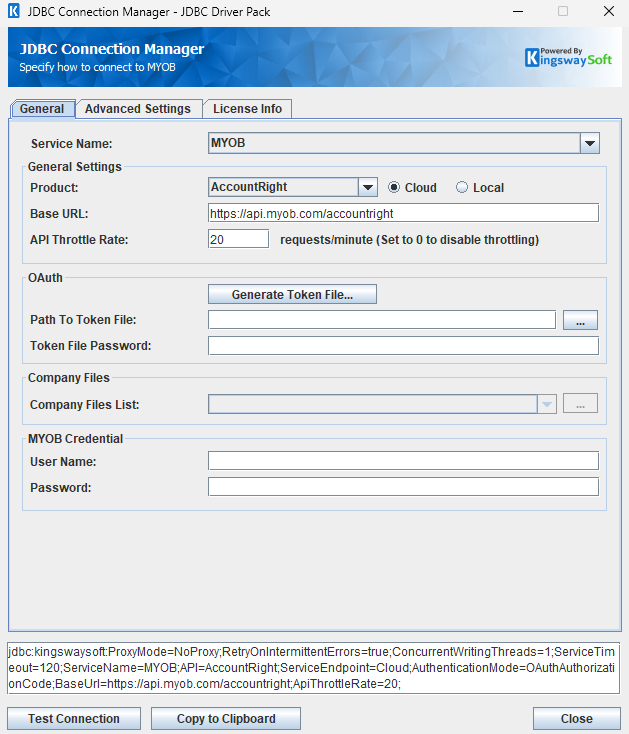This screenshot has width=629, height=734.
Task: Click the Token File Password field
Action: point(403,346)
